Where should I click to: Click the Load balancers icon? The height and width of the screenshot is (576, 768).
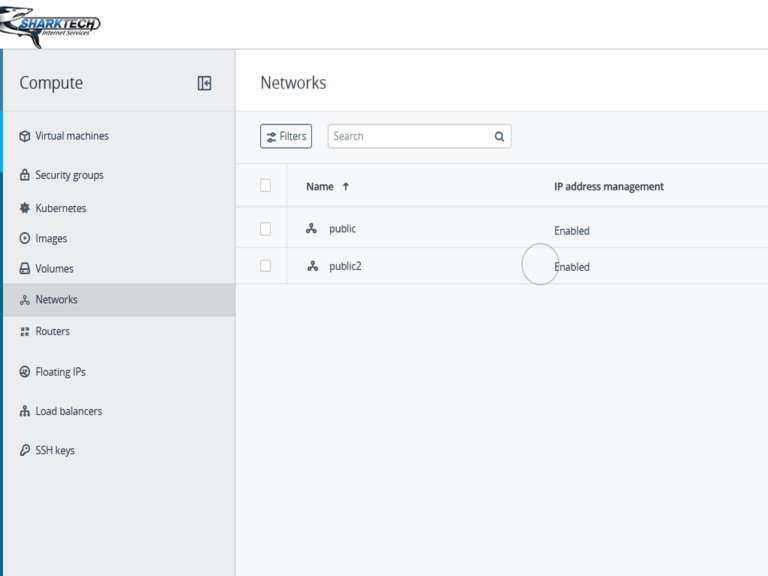[25, 411]
